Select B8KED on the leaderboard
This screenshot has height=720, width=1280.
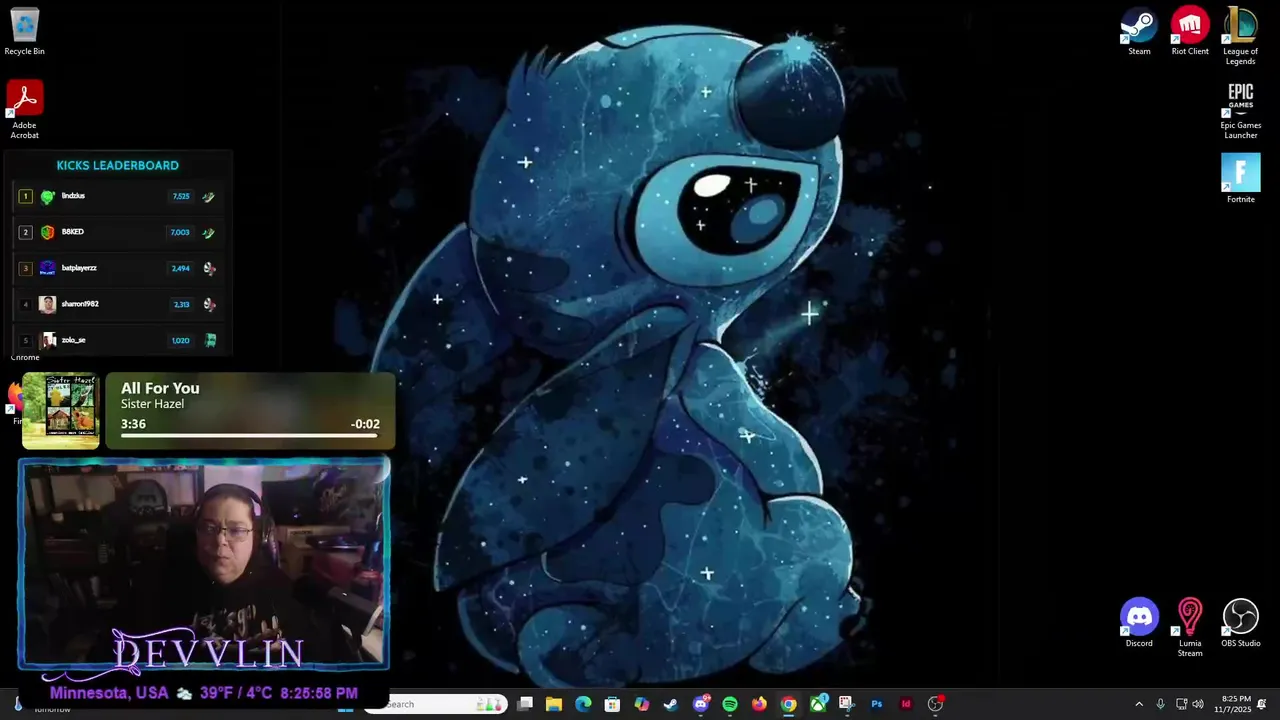tap(72, 232)
